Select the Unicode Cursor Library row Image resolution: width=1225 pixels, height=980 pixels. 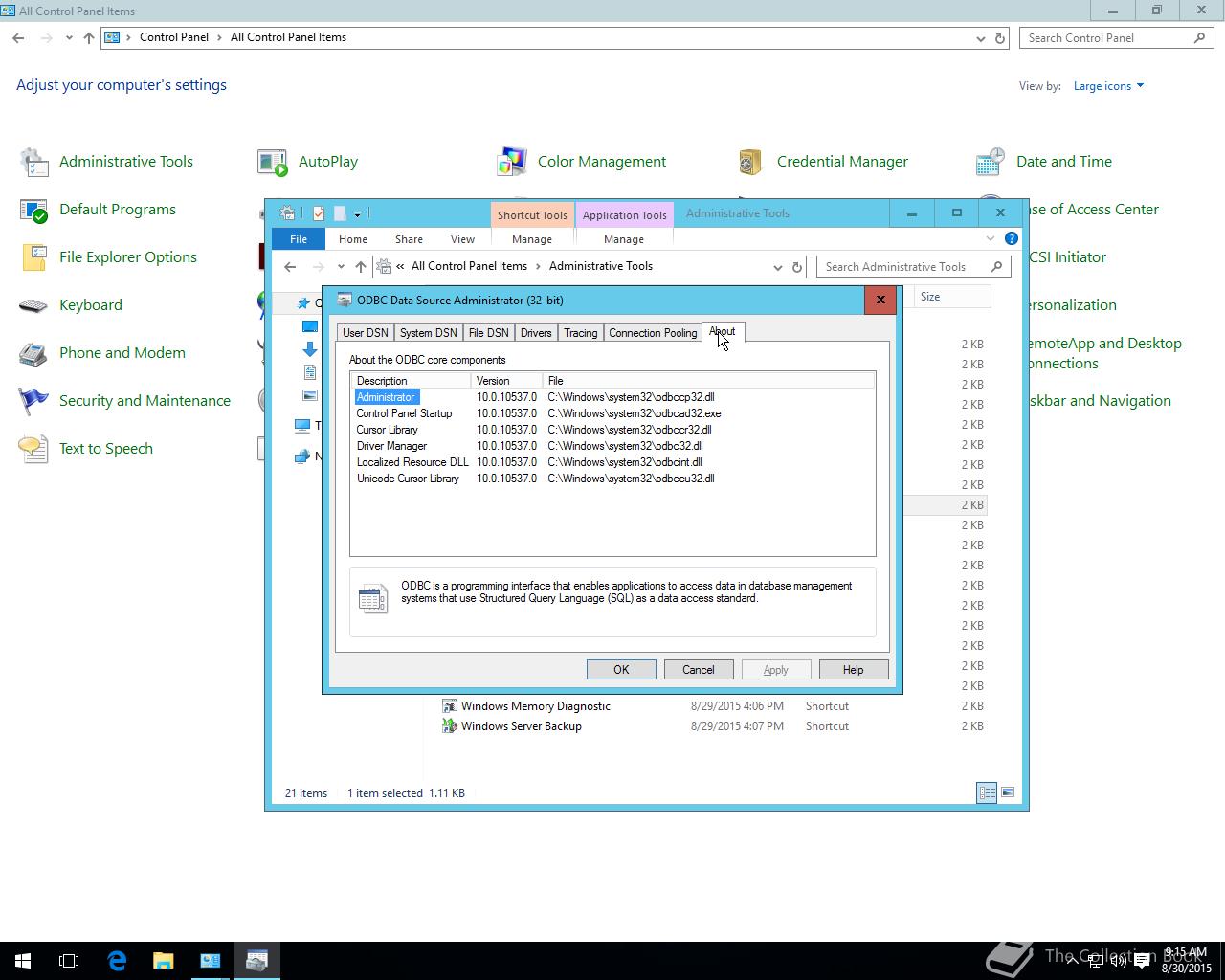(x=612, y=479)
